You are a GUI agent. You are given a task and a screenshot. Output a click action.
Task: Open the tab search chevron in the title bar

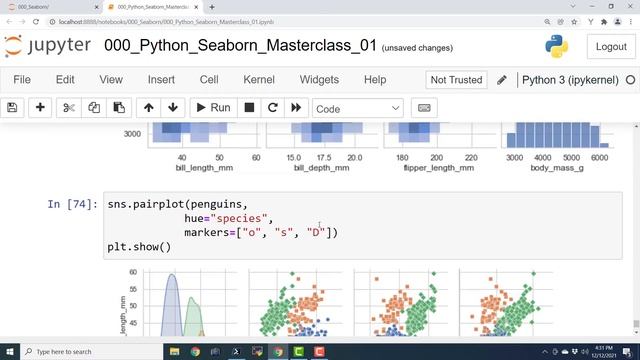tap(573, 7)
